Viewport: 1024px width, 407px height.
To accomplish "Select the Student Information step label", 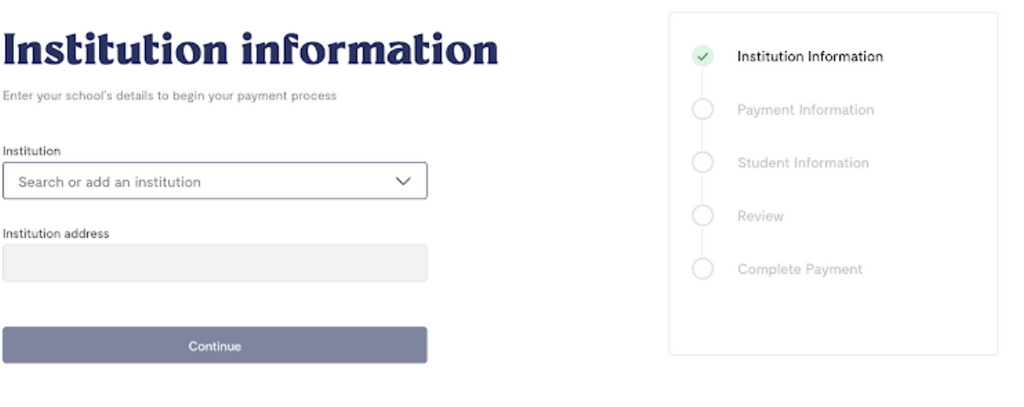I will (803, 163).
